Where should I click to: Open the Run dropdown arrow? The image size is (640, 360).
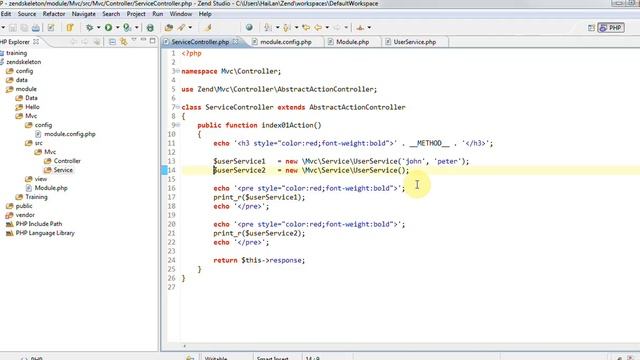pyautogui.click(x=118, y=28)
